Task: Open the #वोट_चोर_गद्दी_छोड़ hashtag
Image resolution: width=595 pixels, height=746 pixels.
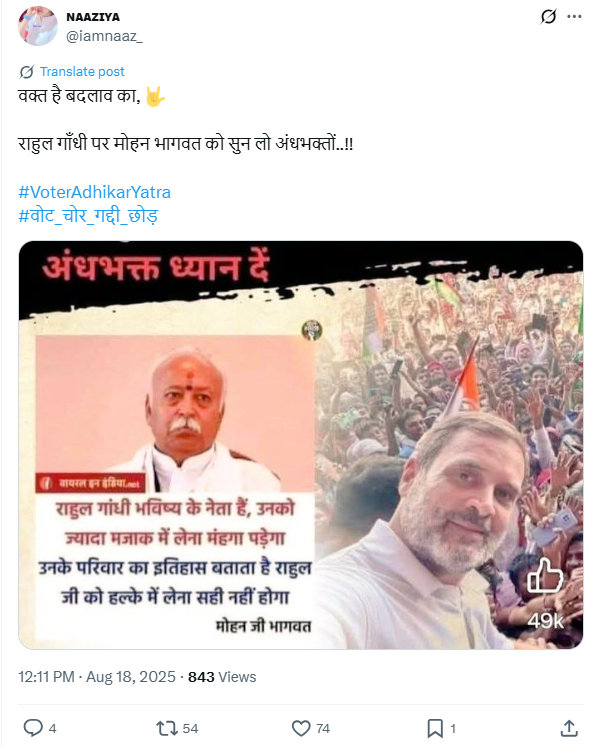Action: [88, 216]
